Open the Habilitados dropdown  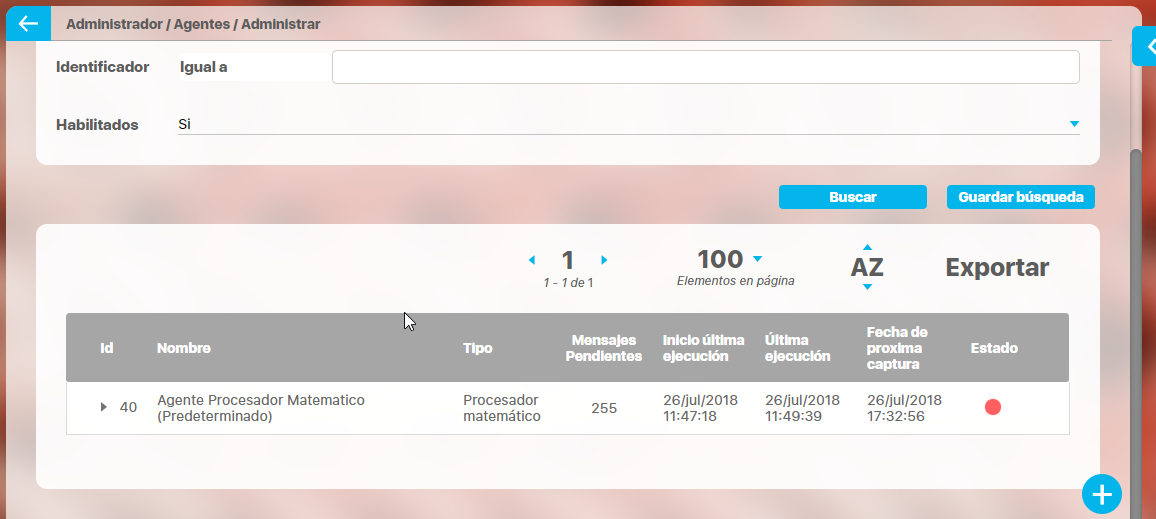coord(1074,124)
